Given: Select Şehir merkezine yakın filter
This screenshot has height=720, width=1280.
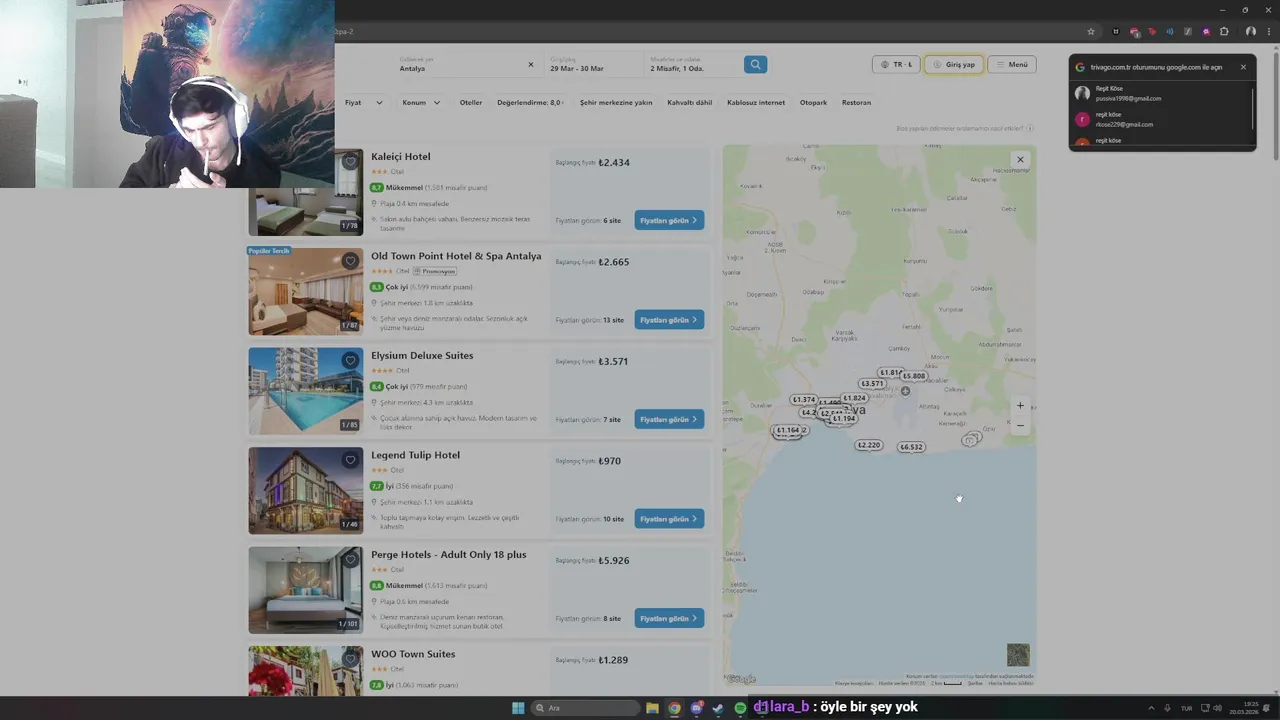Looking at the screenshot, I should [x=616, y=102].
